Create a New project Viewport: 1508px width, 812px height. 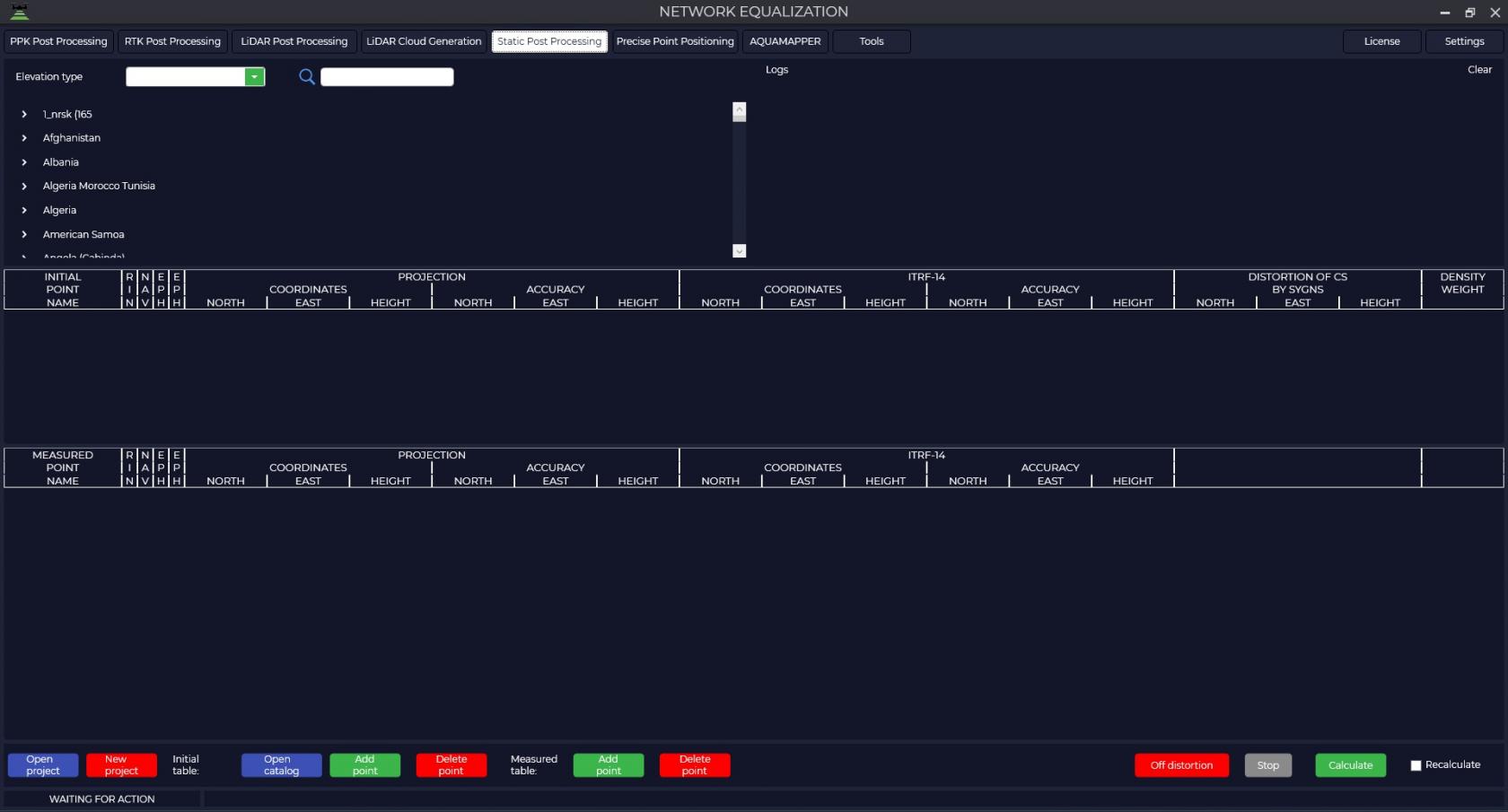click(121, 765)
